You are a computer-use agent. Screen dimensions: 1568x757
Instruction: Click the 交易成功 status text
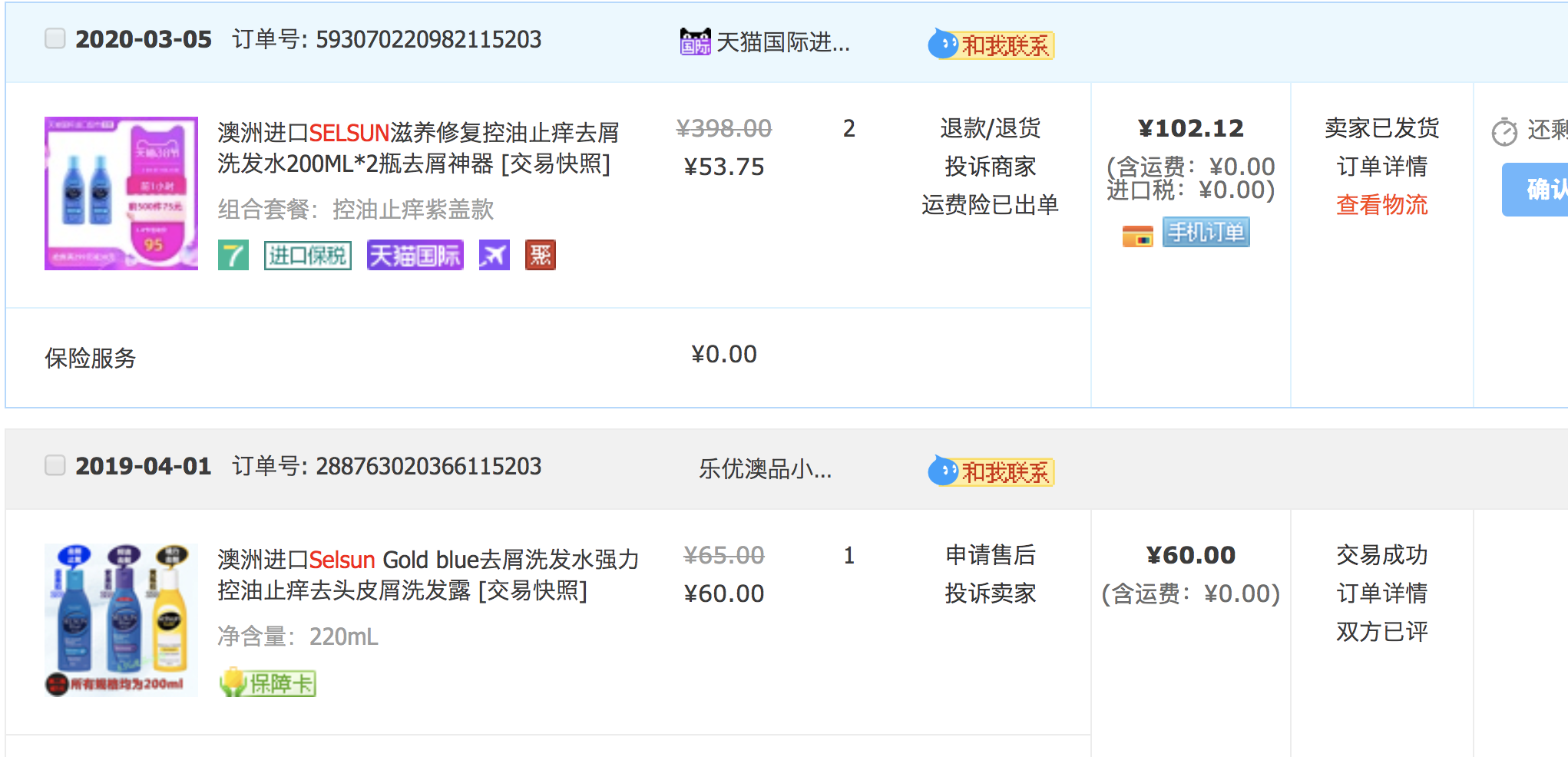(1382, 554)
